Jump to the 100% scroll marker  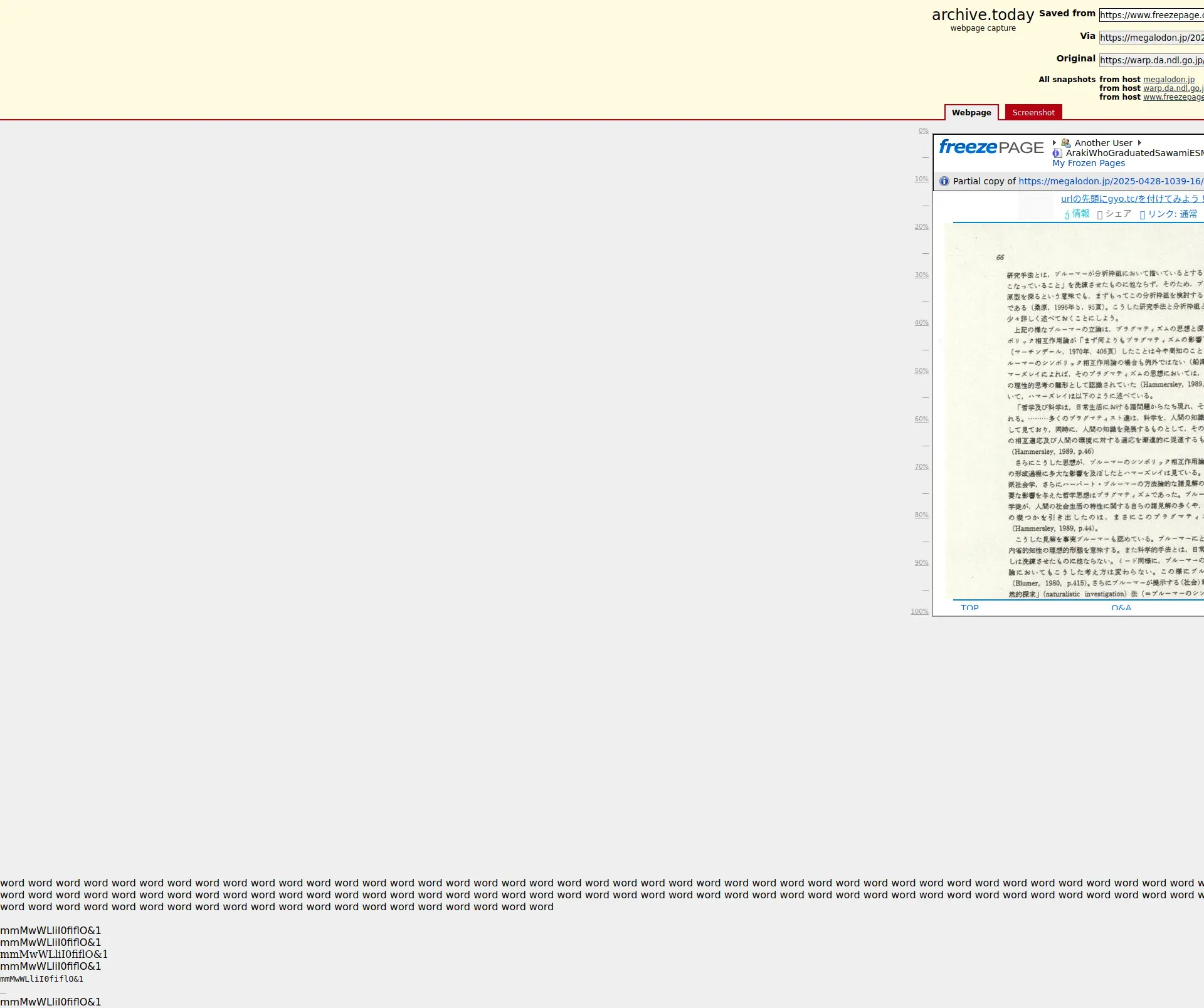tap(919, 611)
